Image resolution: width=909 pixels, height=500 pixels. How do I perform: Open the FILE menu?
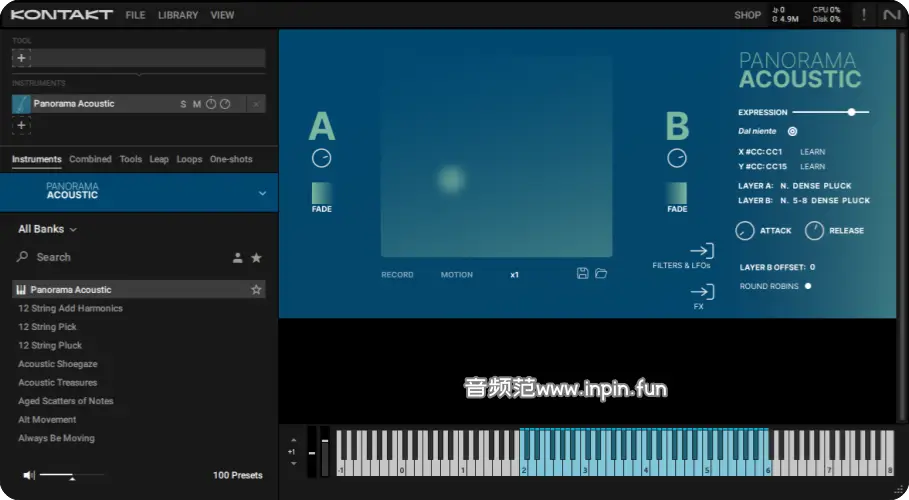(135, 15)
